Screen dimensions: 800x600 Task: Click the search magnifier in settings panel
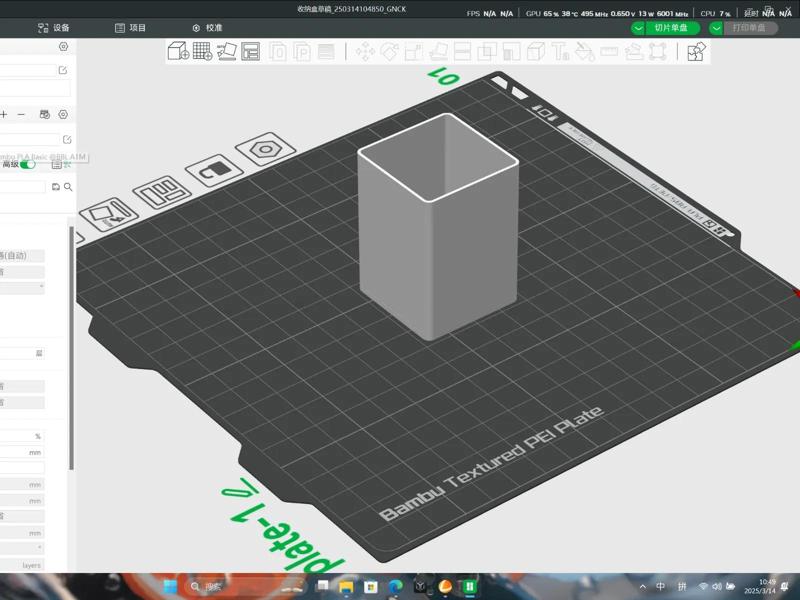[x=68, y=187]
